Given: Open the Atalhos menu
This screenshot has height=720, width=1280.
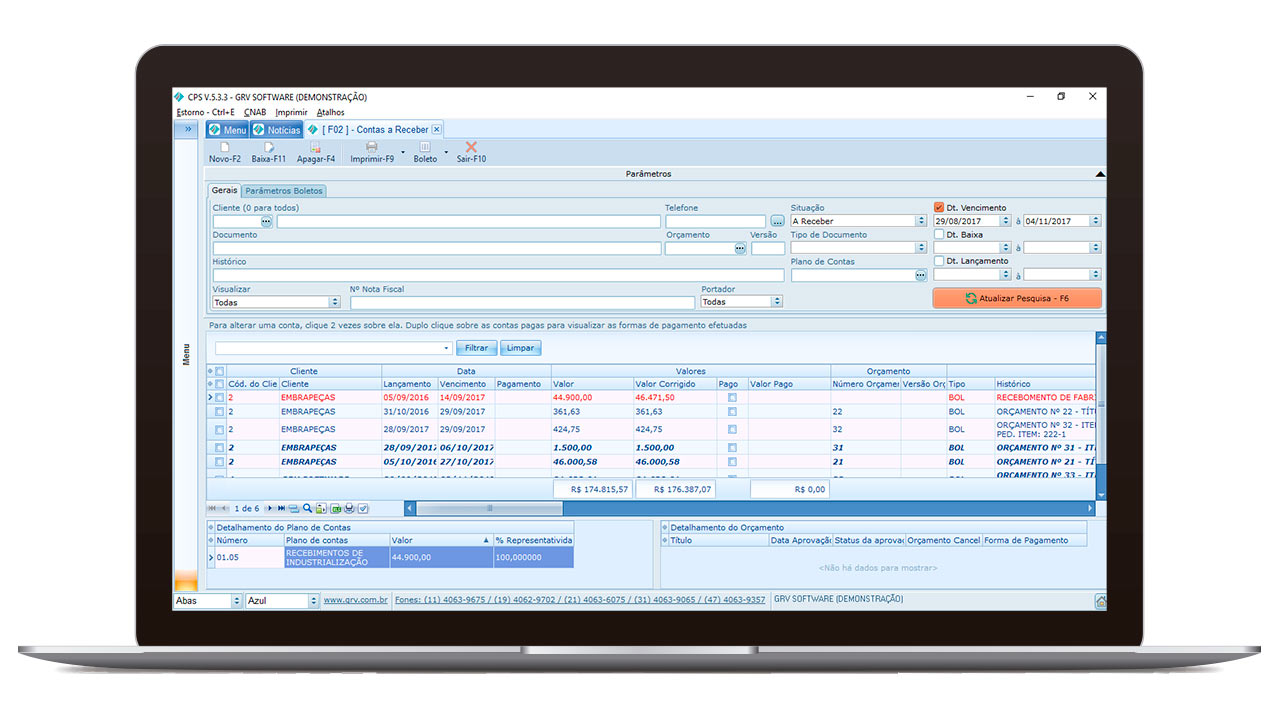Looking at the screenshot, I should 330,112.
